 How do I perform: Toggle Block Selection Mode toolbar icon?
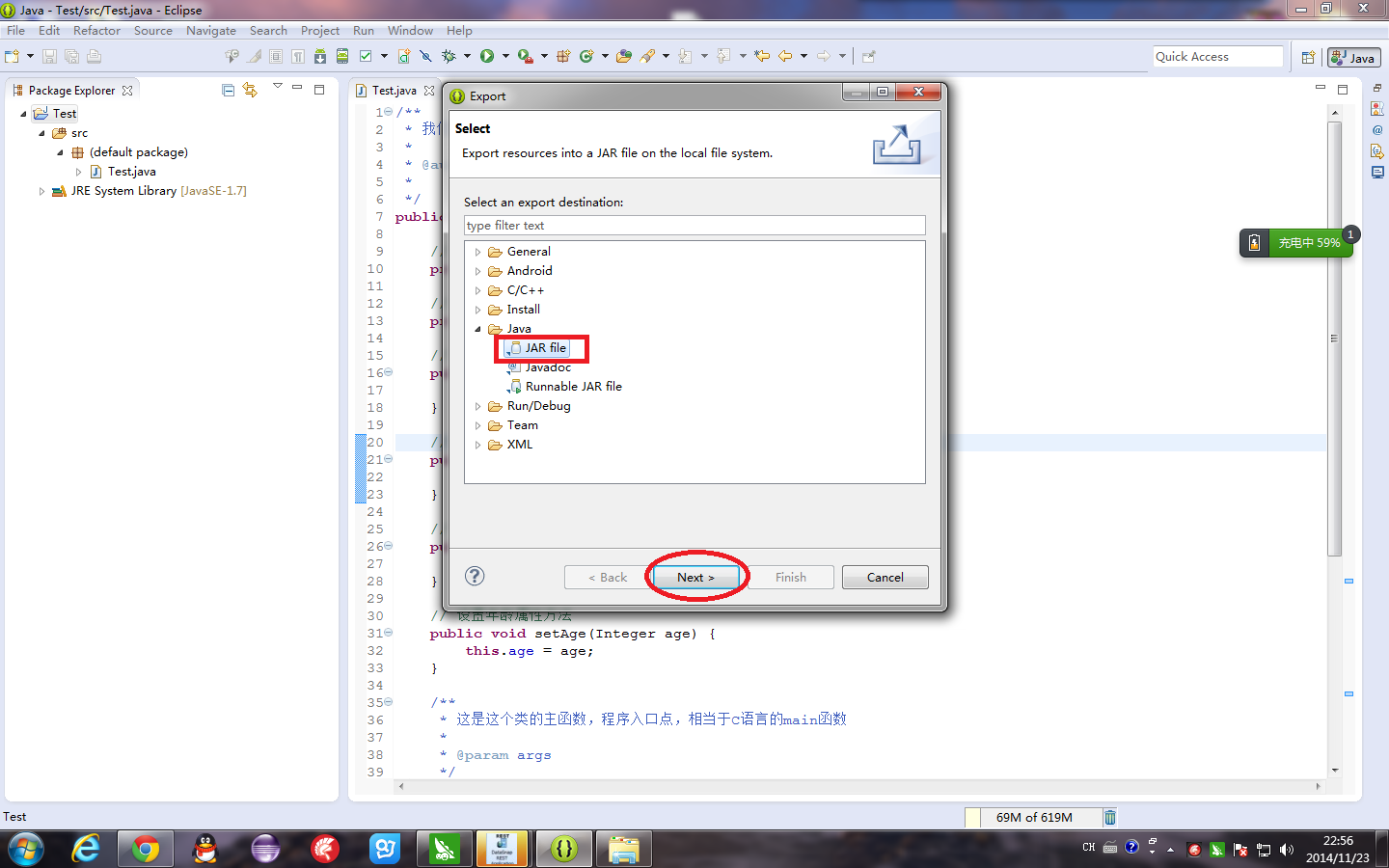276,56
